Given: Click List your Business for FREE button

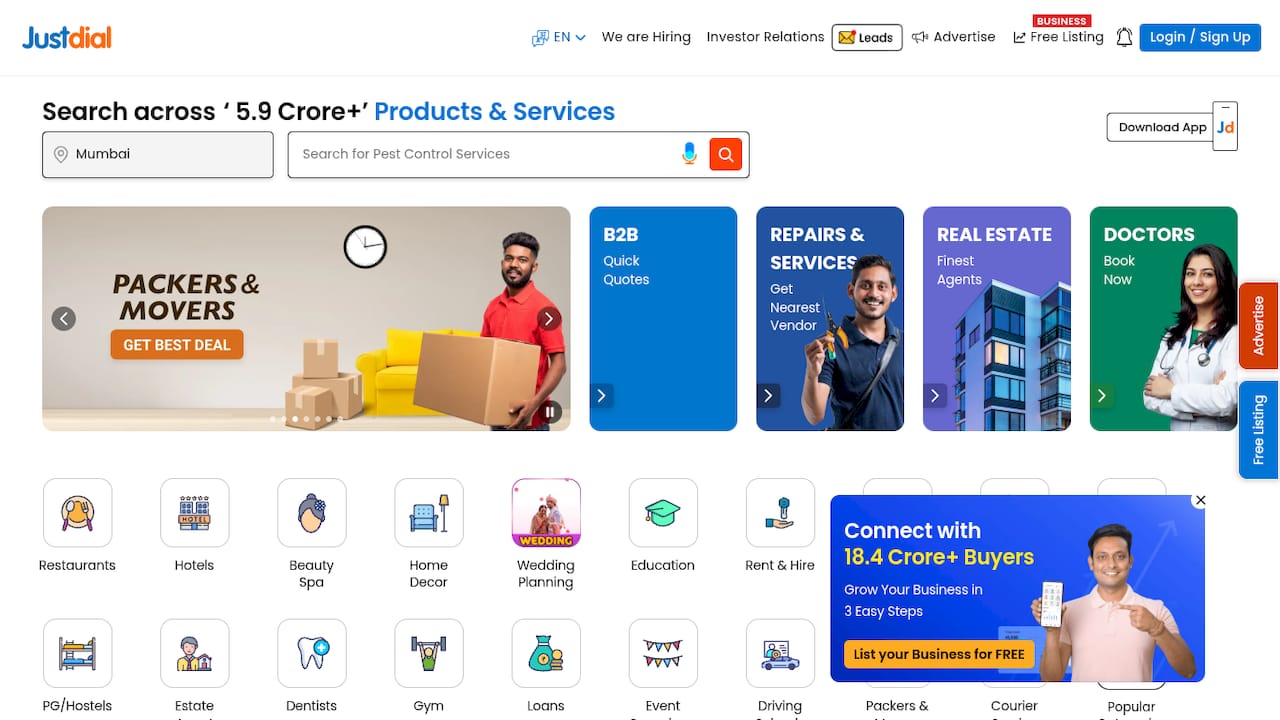Looking at the screenshot, I should point(939,654).
